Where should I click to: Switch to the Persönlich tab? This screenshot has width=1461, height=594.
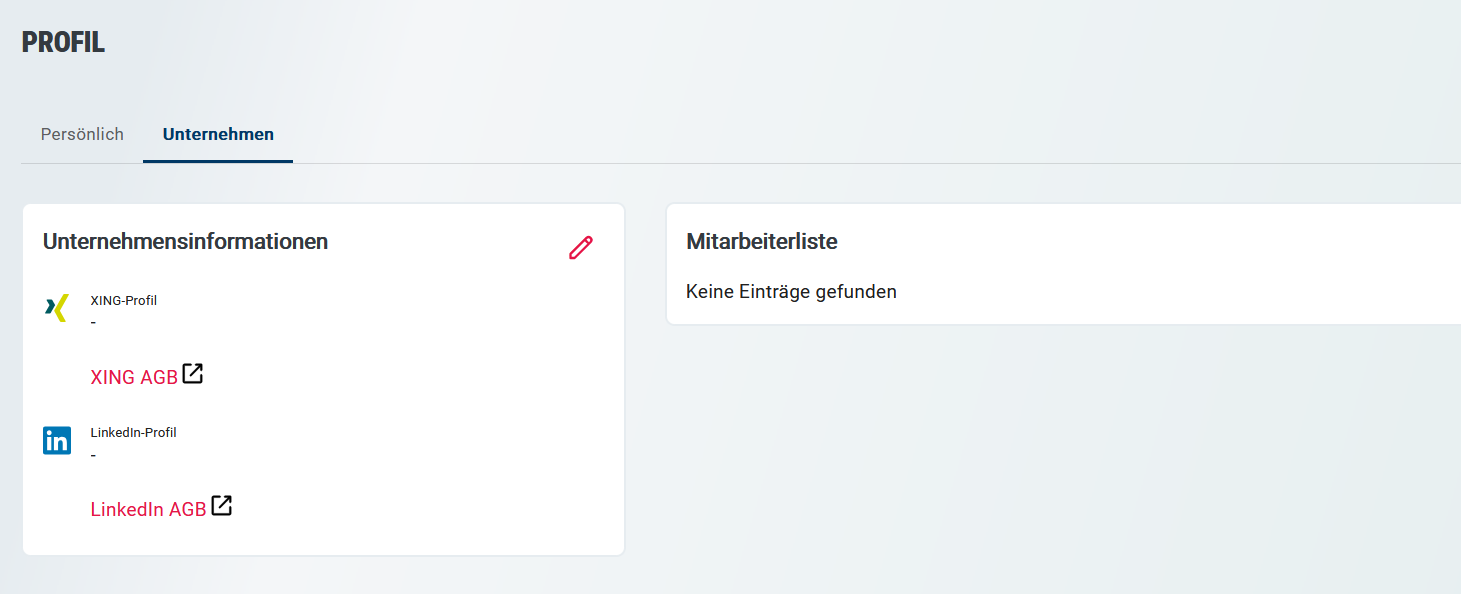click(x=81, y=133)
